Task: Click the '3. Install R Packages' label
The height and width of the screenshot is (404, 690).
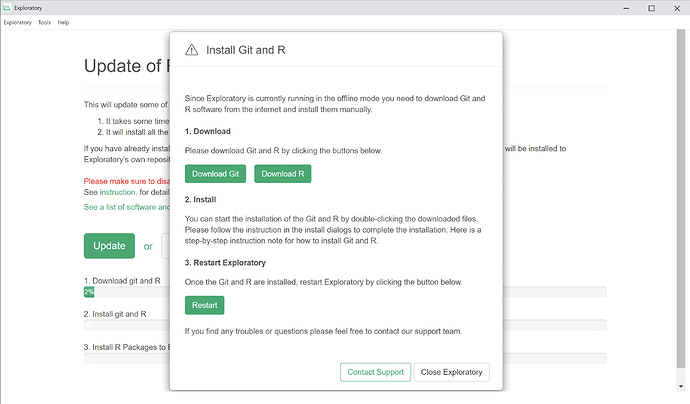Action: (127, 347)
